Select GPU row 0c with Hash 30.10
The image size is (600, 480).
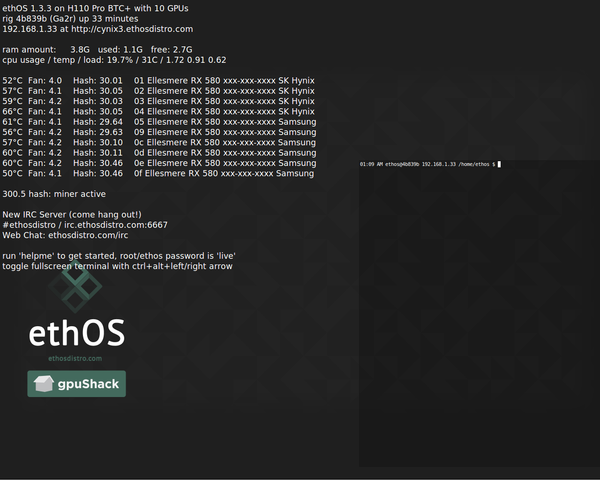point(159,143)
